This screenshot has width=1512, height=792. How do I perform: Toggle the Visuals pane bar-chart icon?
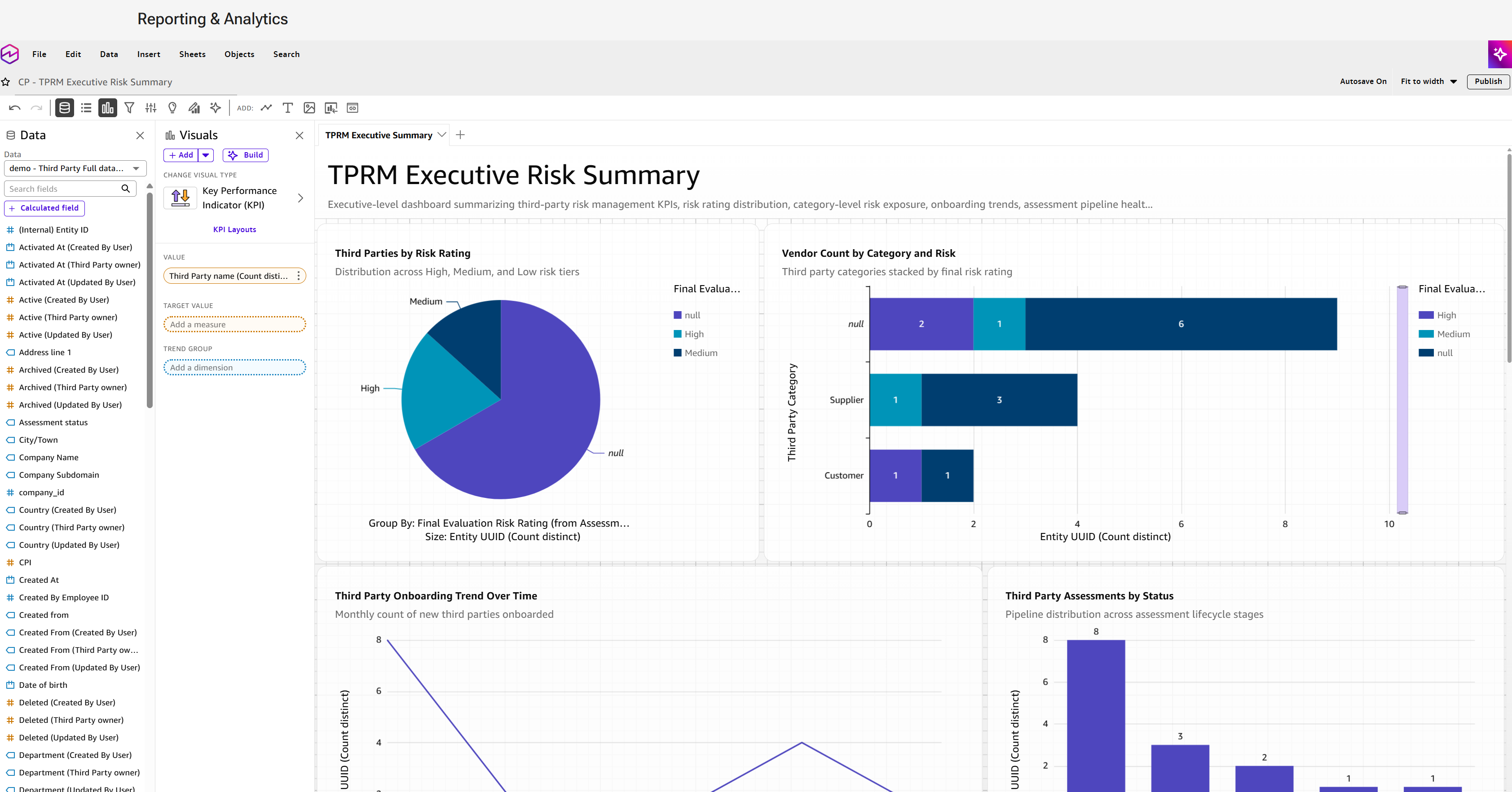[x=107, y=108]
